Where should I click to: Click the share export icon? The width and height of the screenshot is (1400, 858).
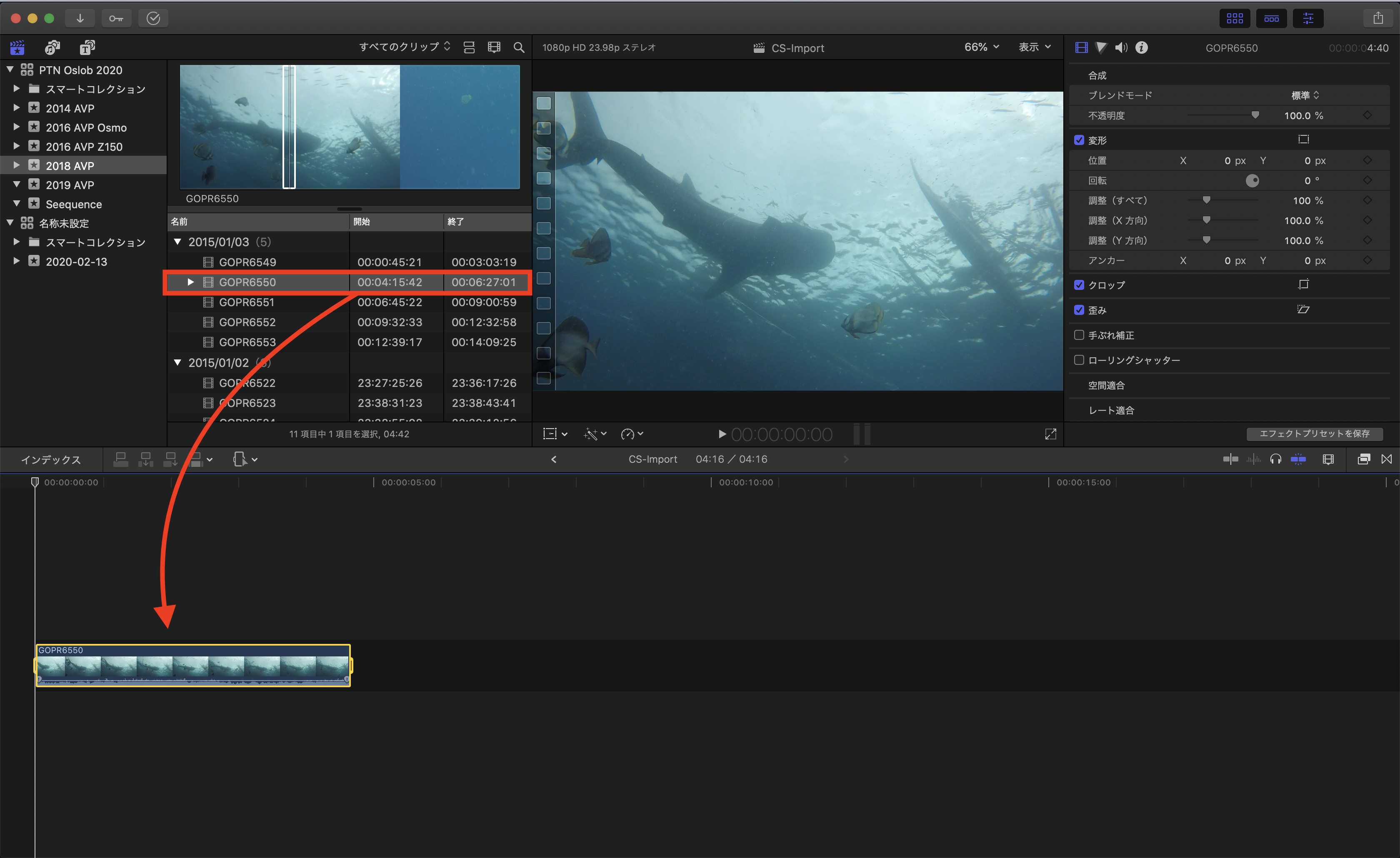[x=1378, y=18]
